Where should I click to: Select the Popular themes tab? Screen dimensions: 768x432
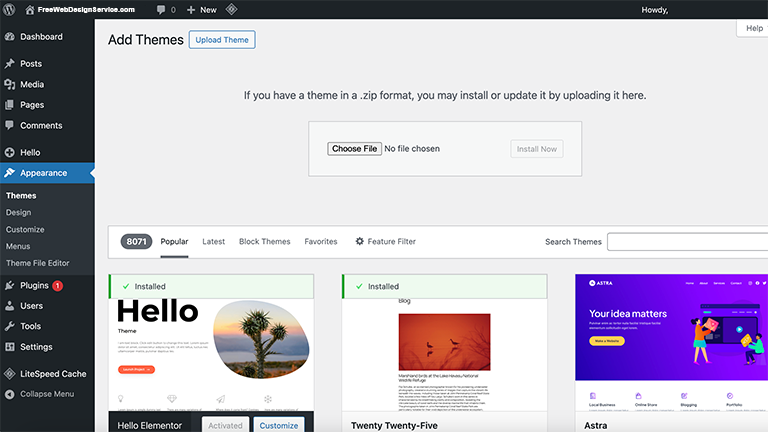pyautogui.click(x=174, y=241)
